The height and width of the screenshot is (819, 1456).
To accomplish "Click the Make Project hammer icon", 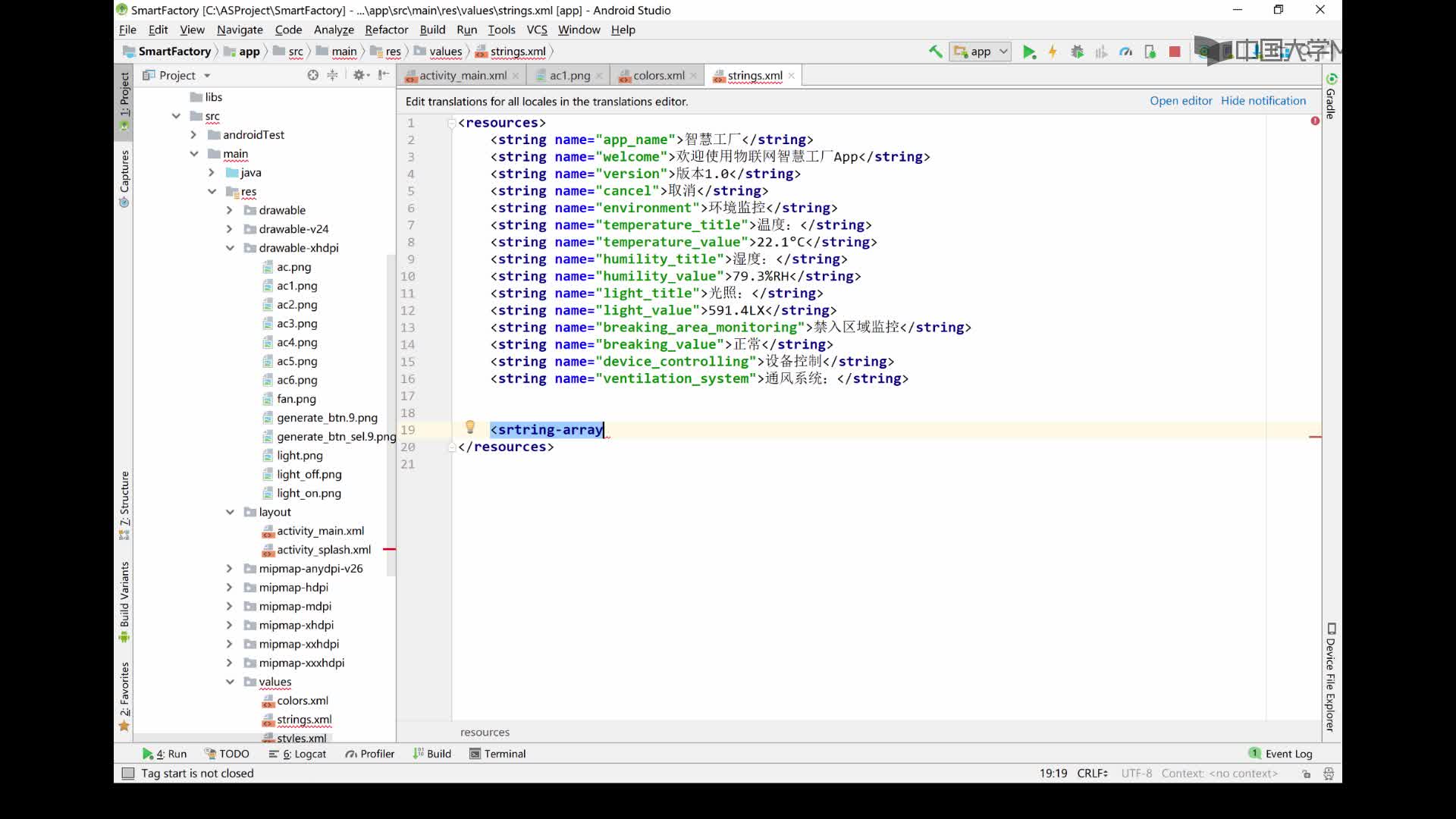I will pyautogui.click(x=935, y=52).
